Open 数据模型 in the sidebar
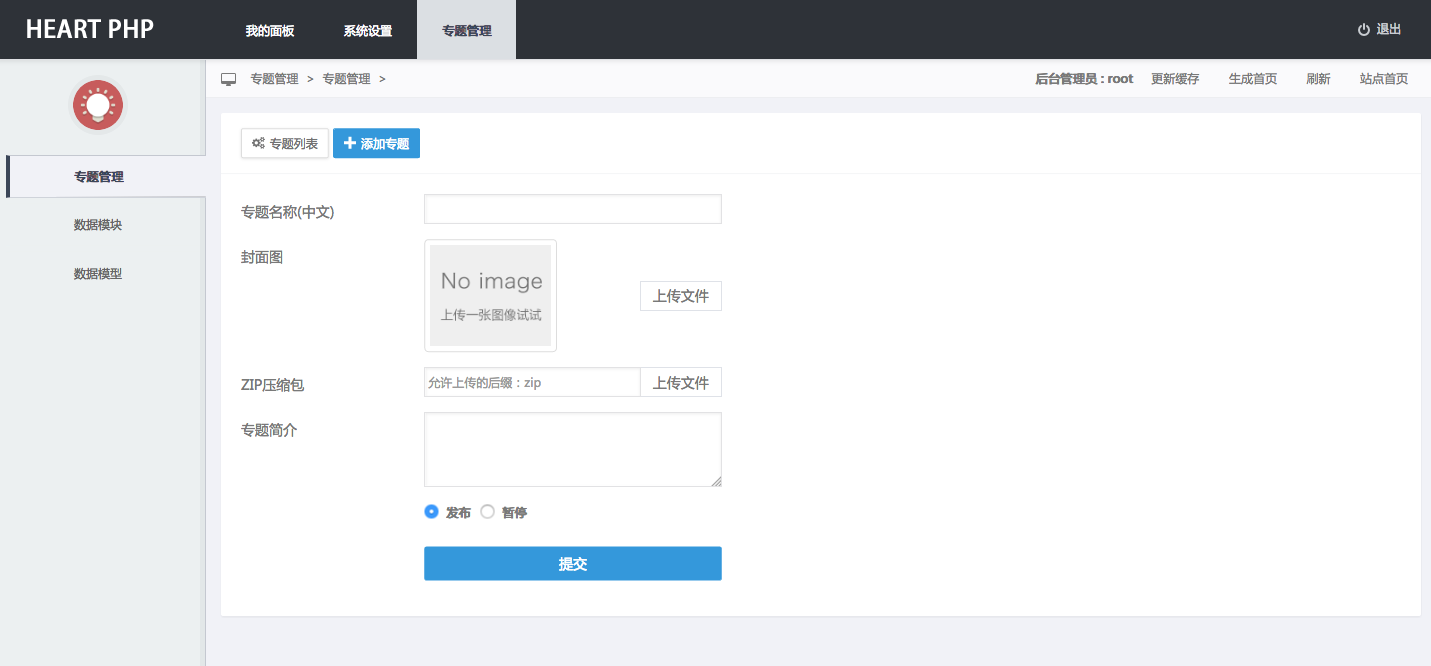The image size is (1431, 666). point(98,273)
